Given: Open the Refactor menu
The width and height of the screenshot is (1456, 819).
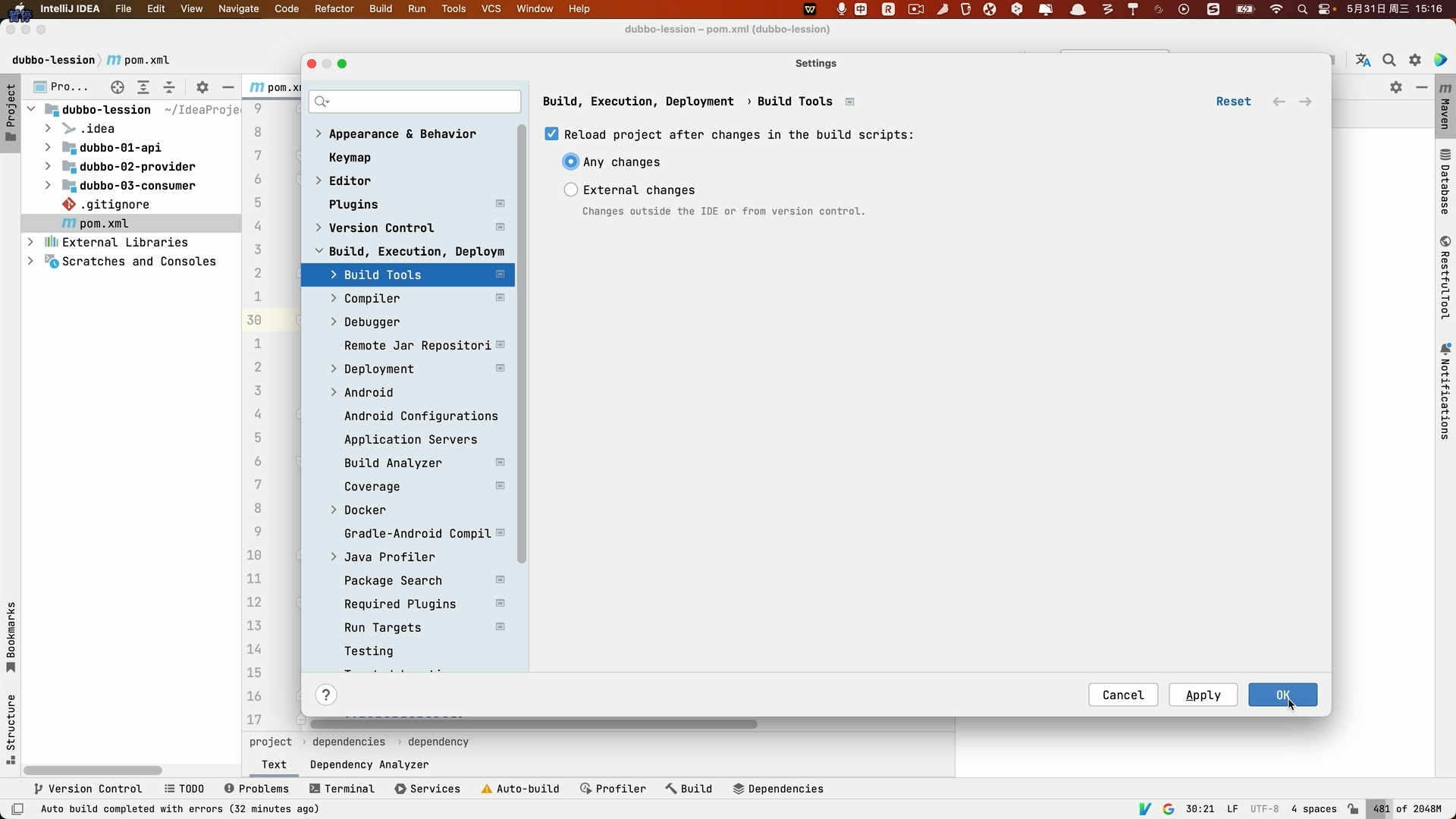Looking at the screenshot, I should point(334,9).
